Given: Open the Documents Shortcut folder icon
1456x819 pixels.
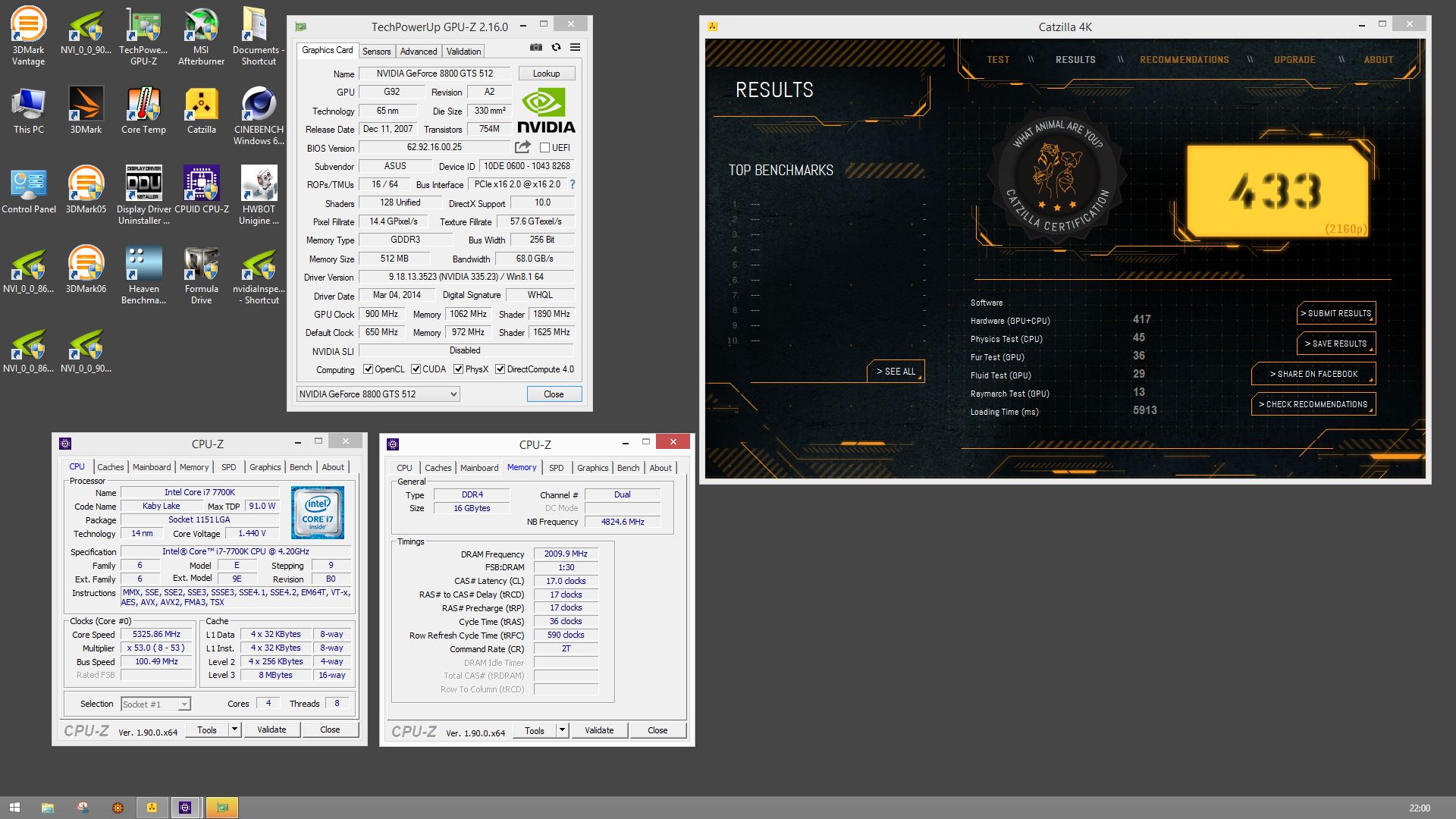Looking at the screenshot, I should click(x=259, y=36).
